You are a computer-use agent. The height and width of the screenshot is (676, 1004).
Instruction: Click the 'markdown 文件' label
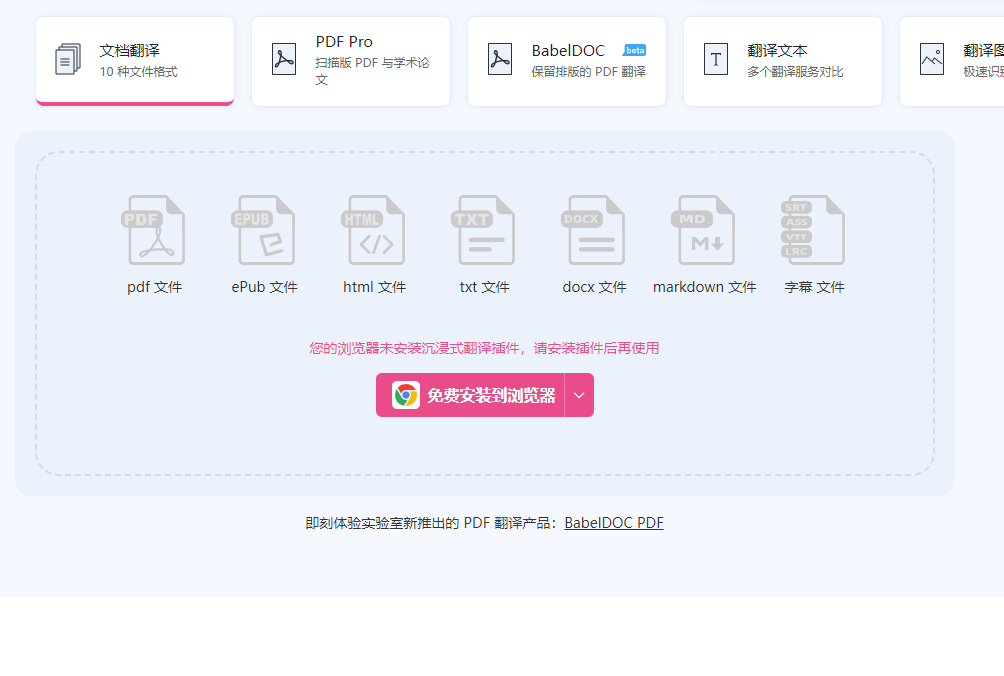coord(704,287)
